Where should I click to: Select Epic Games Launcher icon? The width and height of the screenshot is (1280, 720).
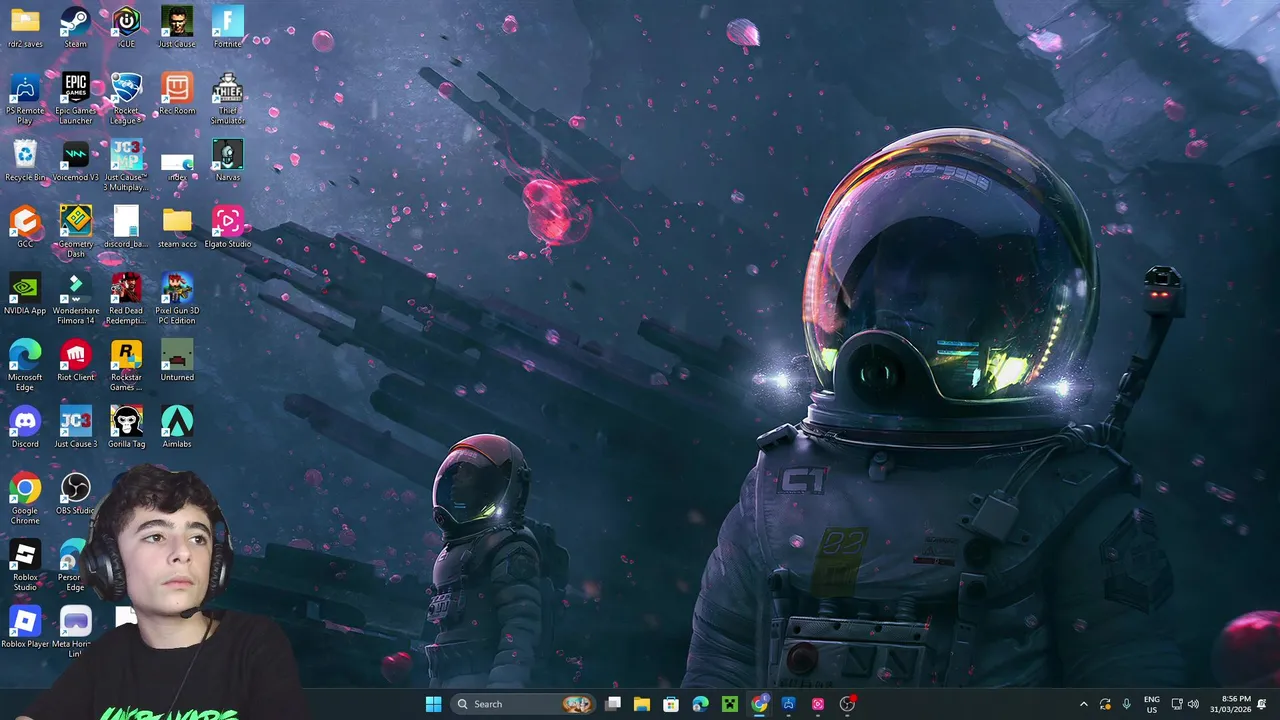pos(75,98)
